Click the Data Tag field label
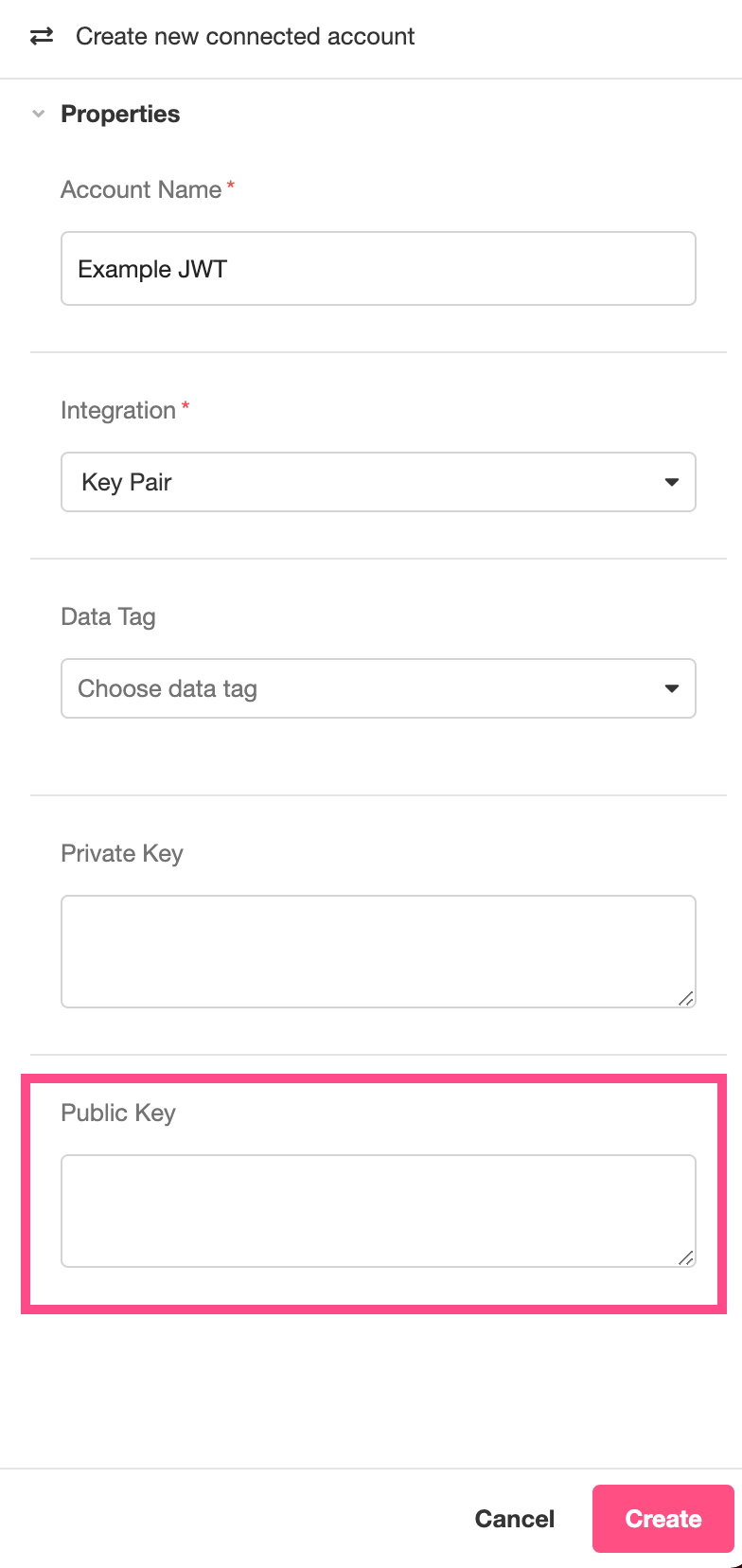Viewport: 742px width, 1568px height. 108,616
